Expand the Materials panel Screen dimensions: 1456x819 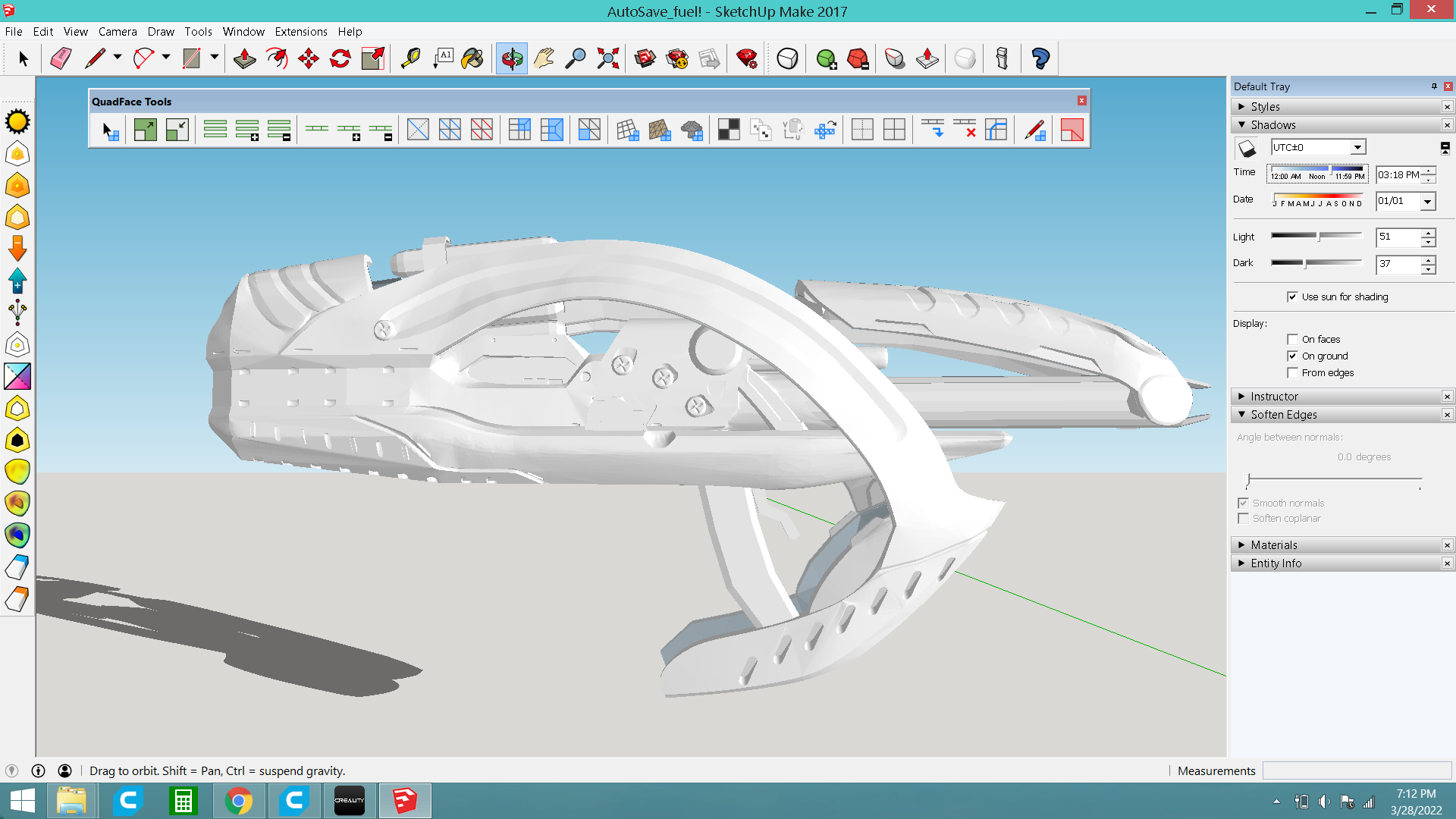[1274, 544]
